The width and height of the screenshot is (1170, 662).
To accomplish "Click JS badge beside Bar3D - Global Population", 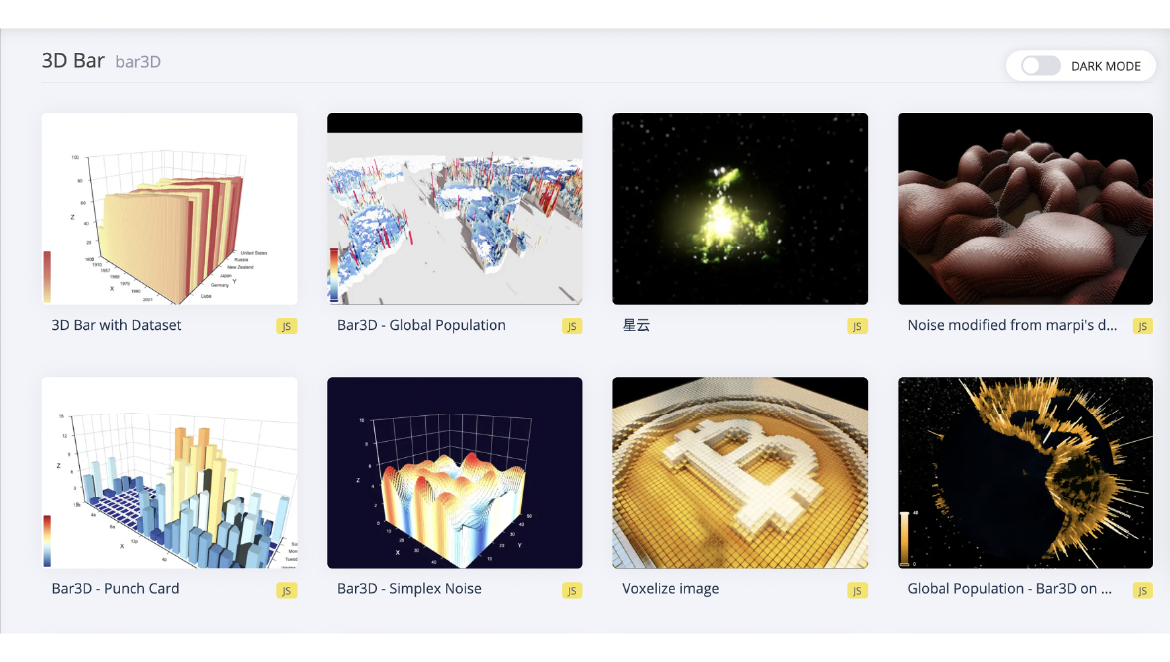I will pyautogui.click(x=572, y=326).
